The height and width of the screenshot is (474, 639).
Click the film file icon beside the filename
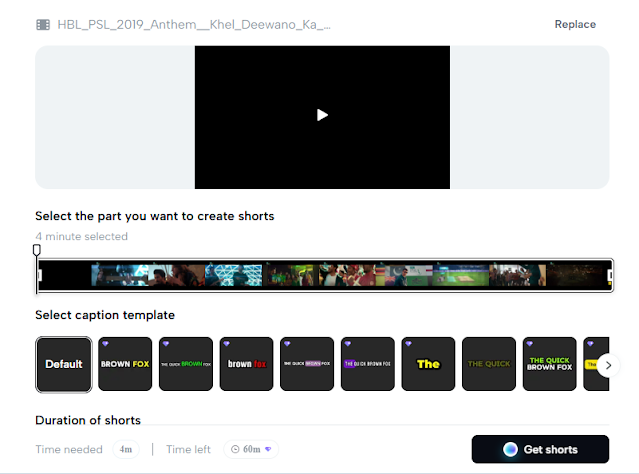click(43, 25)
